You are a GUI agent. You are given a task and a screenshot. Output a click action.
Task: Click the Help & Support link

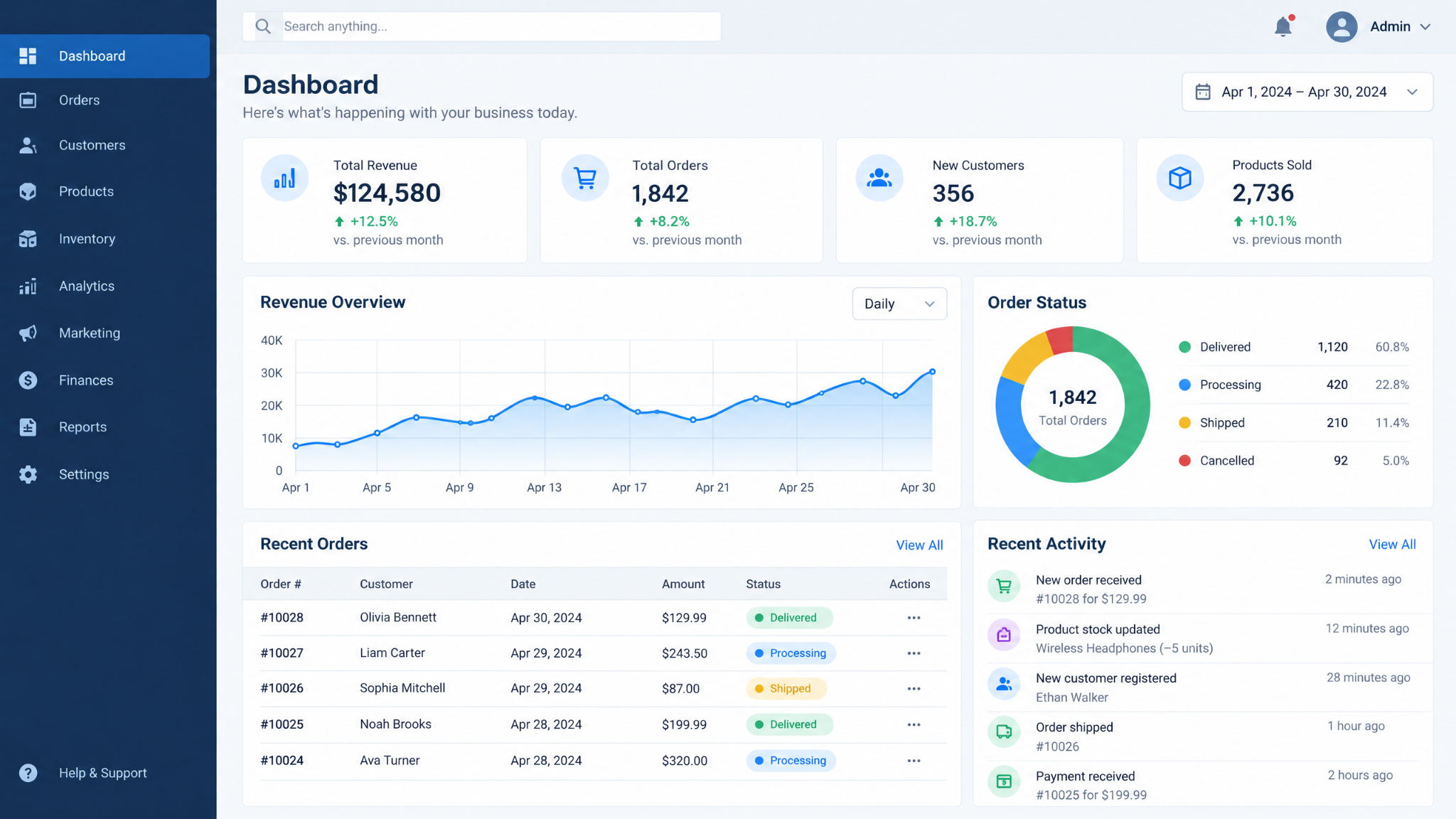point(102,773)
